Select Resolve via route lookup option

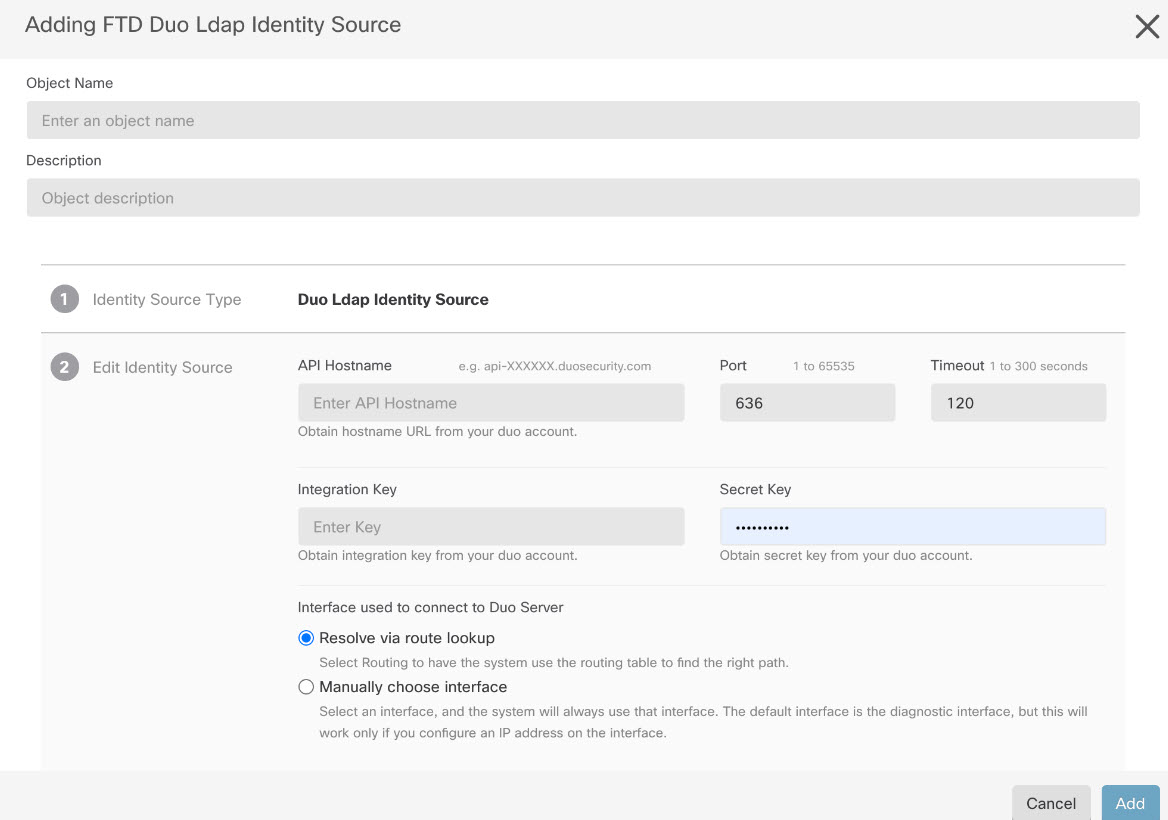[307, 638]
